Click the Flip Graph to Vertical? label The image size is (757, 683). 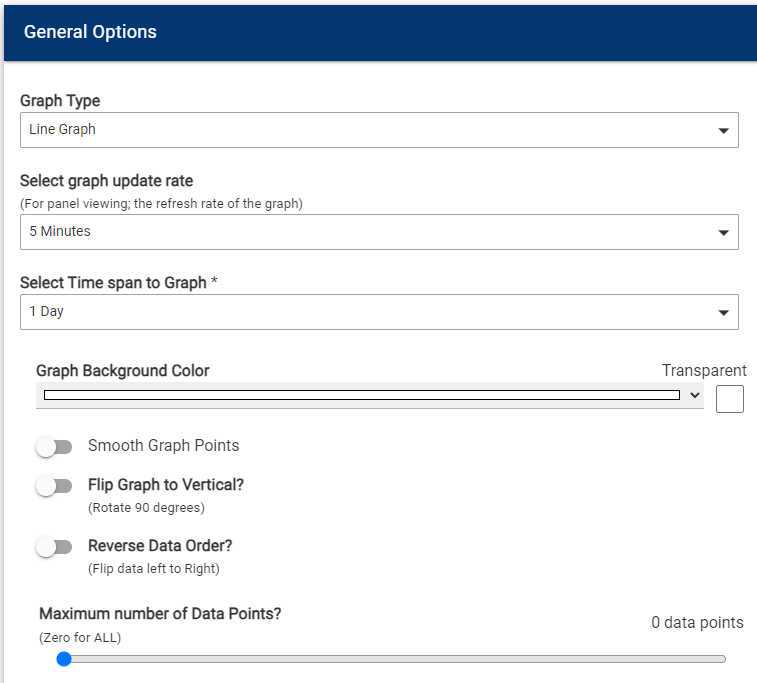coord(166,485)
